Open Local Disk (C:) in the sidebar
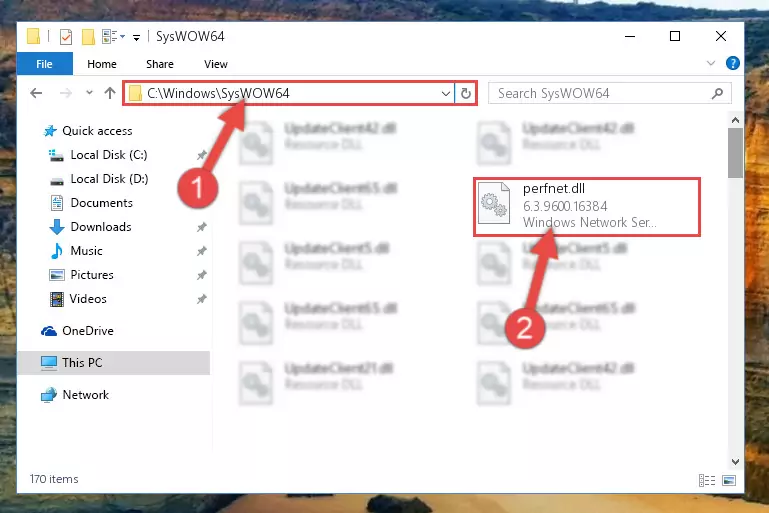 point(109,155)
